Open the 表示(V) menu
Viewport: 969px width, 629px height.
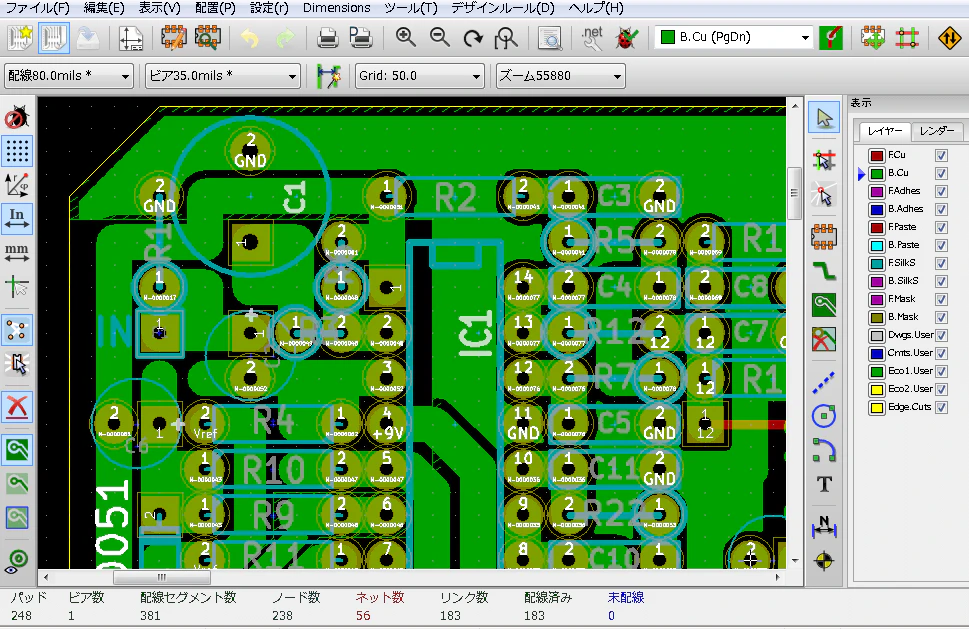(159, 8)
